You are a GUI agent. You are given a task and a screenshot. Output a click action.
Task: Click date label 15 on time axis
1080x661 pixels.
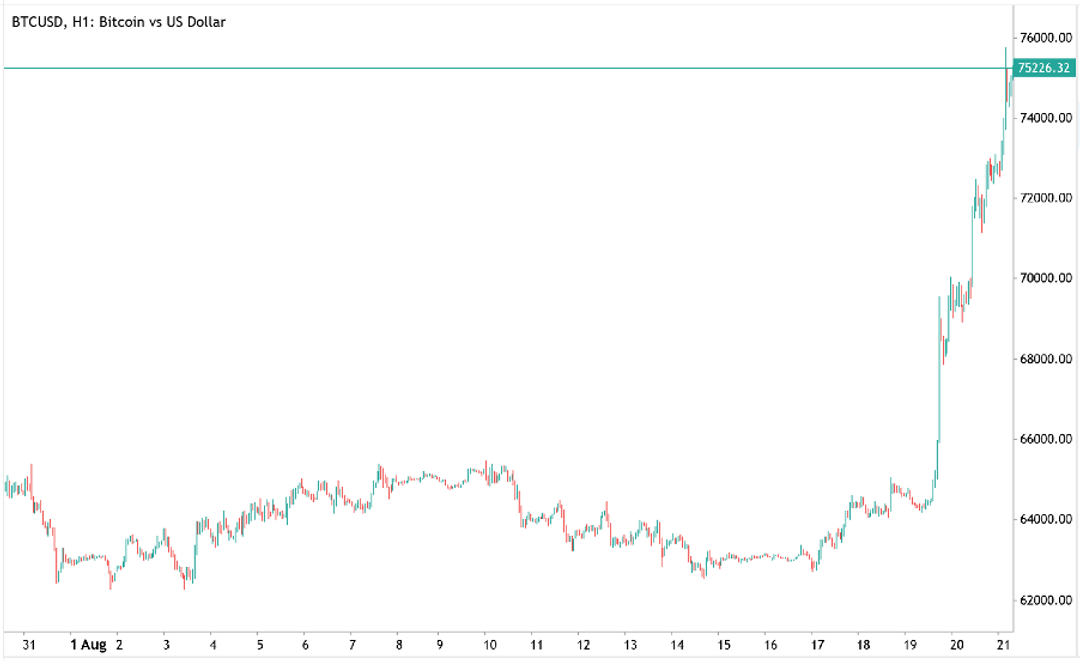[724, 645]
